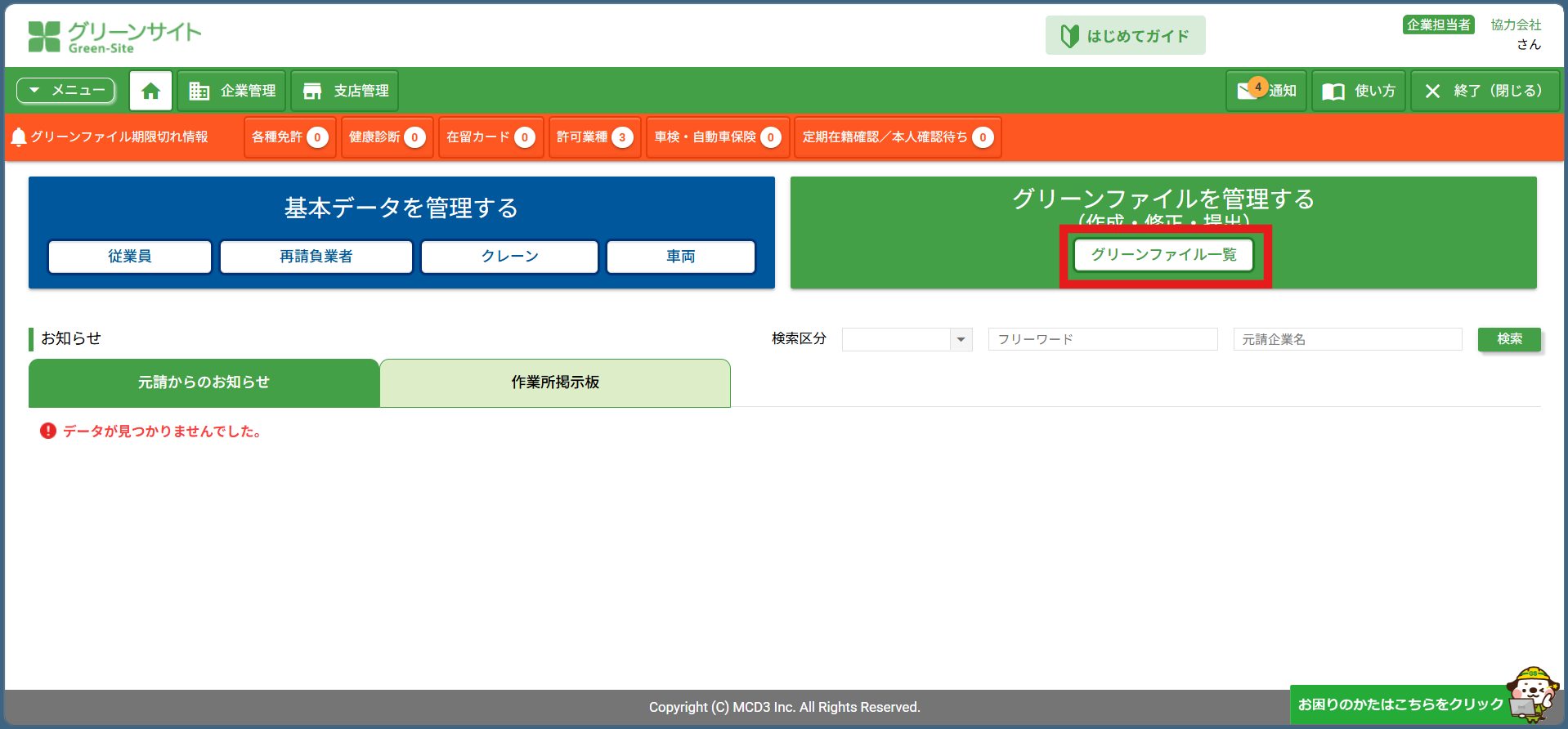Open the 使い方 book icon
Screen dimensions: 1568x729
(x=1333, y=92)
